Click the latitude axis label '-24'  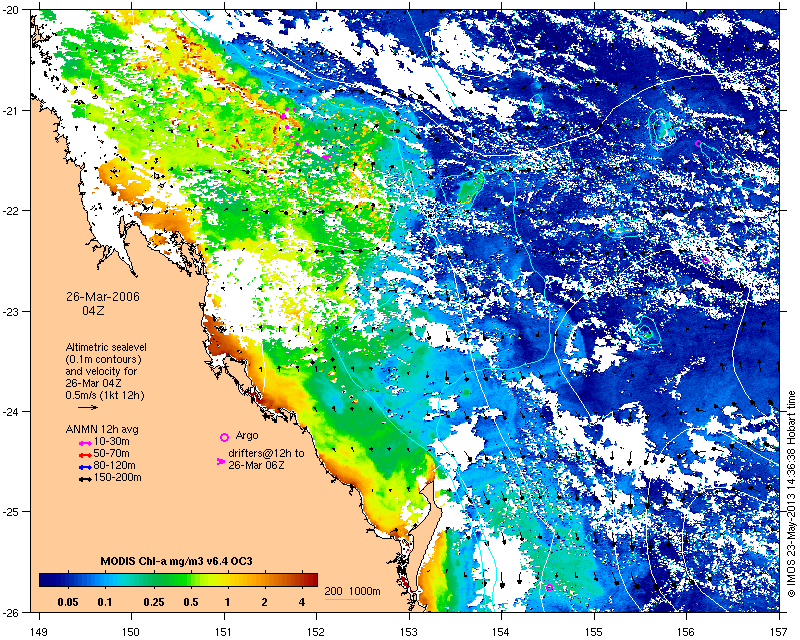tap(11, 411)
